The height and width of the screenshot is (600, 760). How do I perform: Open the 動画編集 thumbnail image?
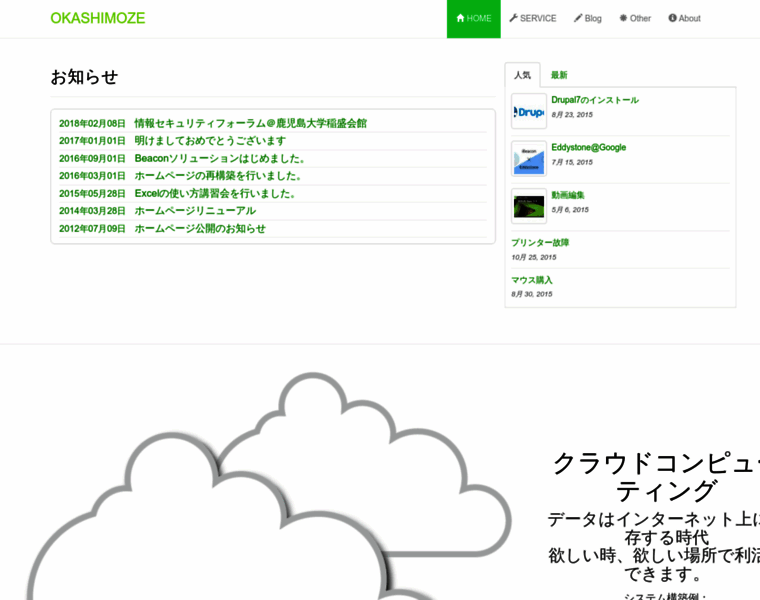tap(529, 206)
